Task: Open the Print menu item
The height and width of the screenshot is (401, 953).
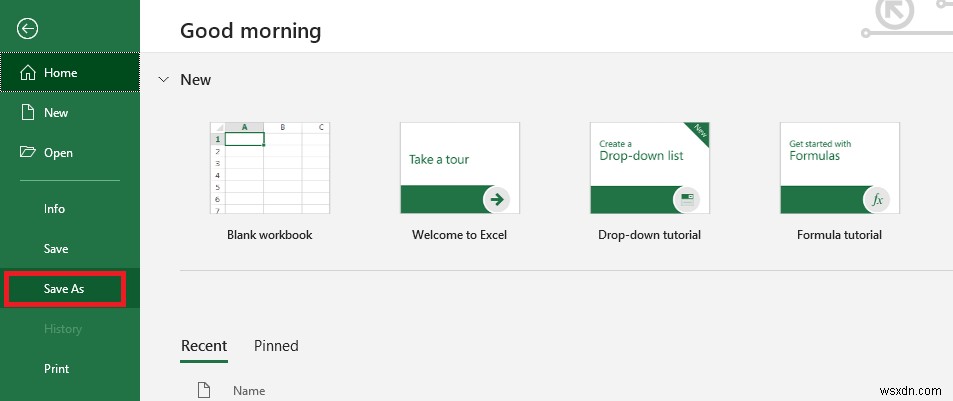Action: click(x=56, y=369)
